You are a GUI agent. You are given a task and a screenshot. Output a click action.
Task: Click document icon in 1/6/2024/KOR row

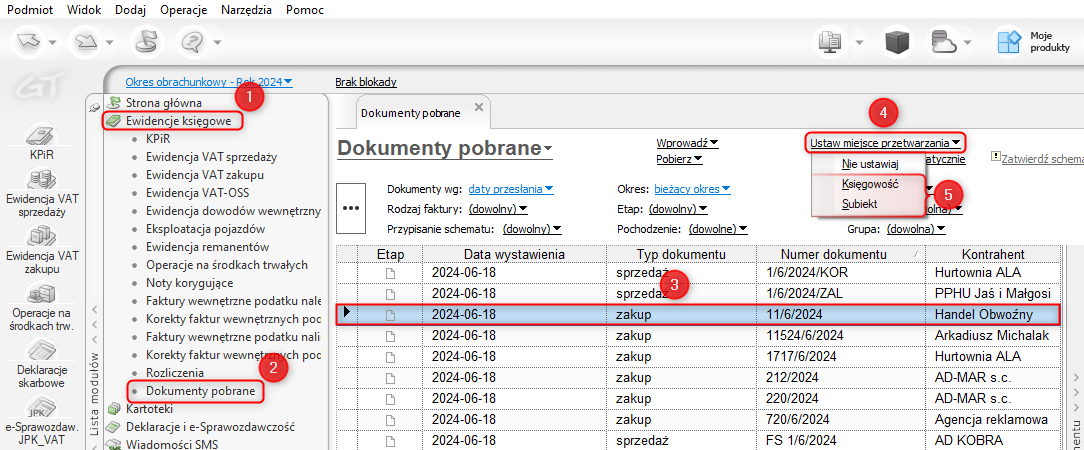(391, 272)
